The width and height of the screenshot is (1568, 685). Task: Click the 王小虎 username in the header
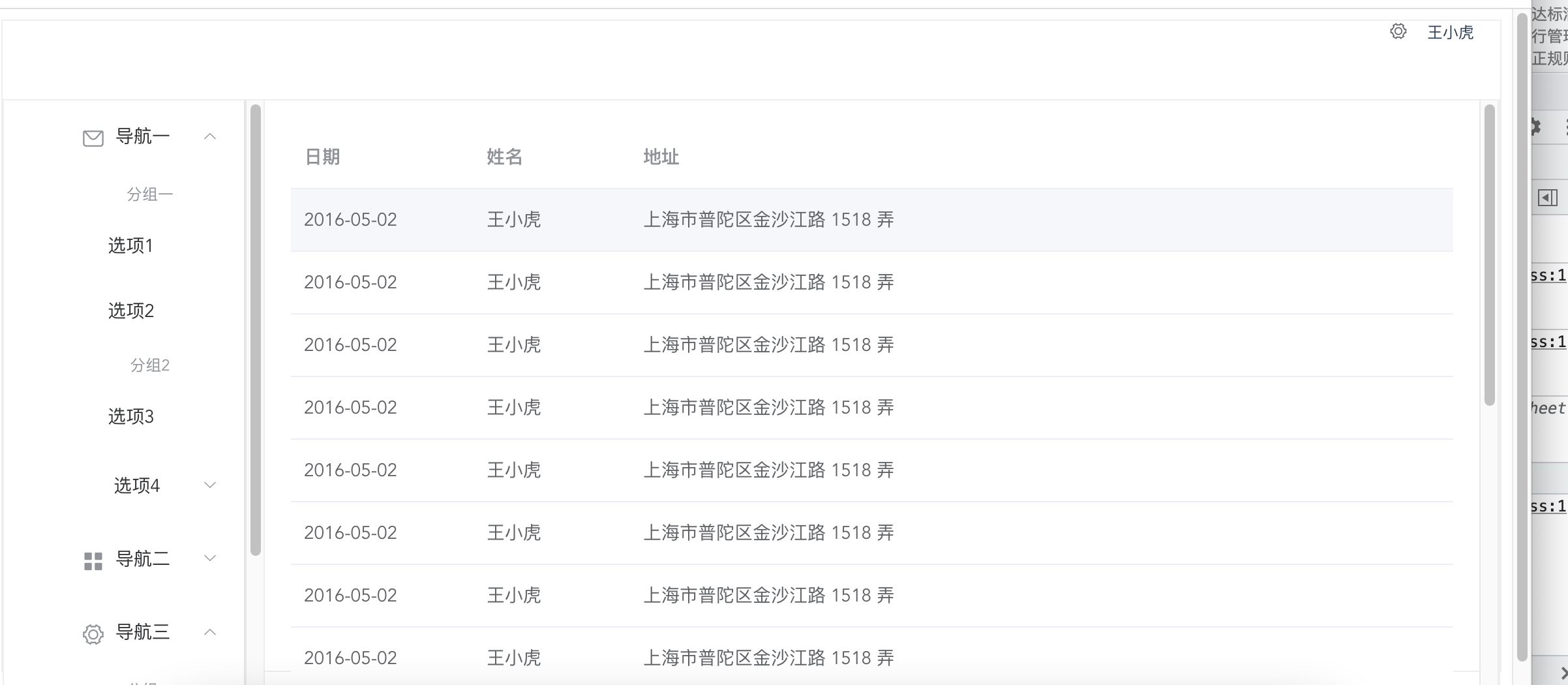[1449, 33]
